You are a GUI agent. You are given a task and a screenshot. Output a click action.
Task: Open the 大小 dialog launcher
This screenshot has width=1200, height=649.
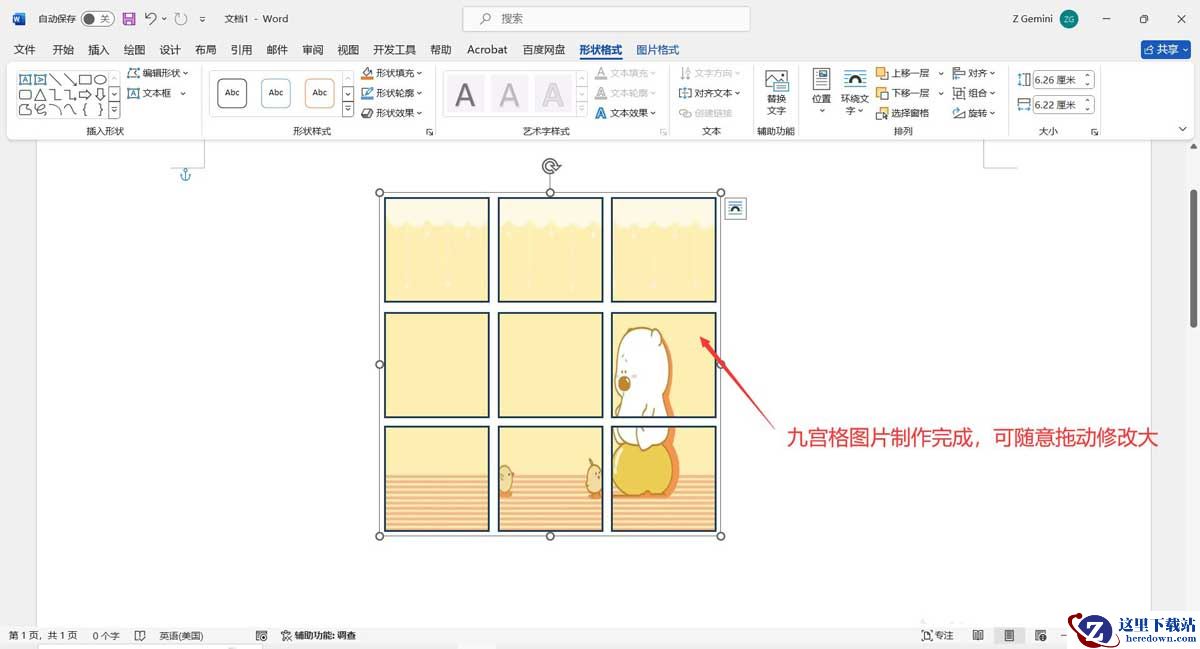click(x=1095, y=132)
